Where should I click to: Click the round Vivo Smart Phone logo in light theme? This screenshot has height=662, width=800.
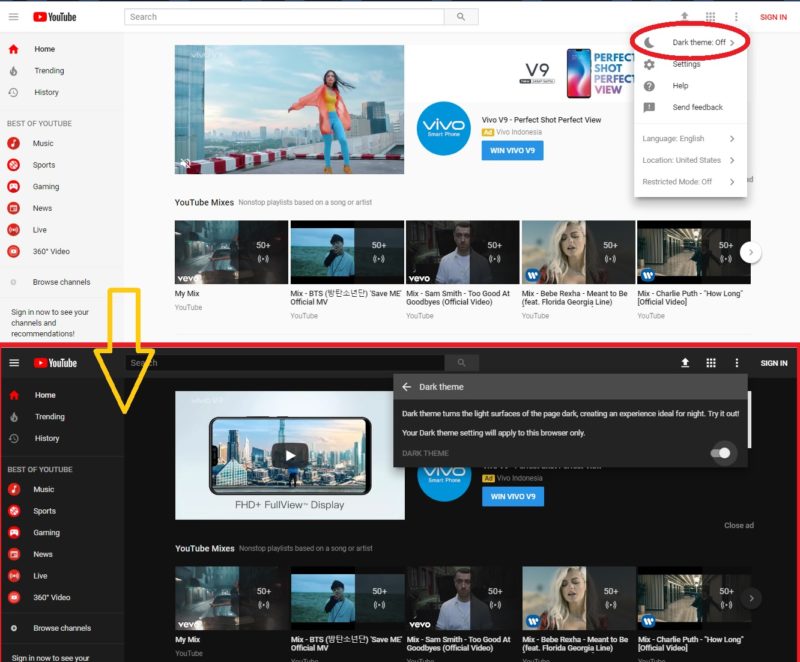443,128
